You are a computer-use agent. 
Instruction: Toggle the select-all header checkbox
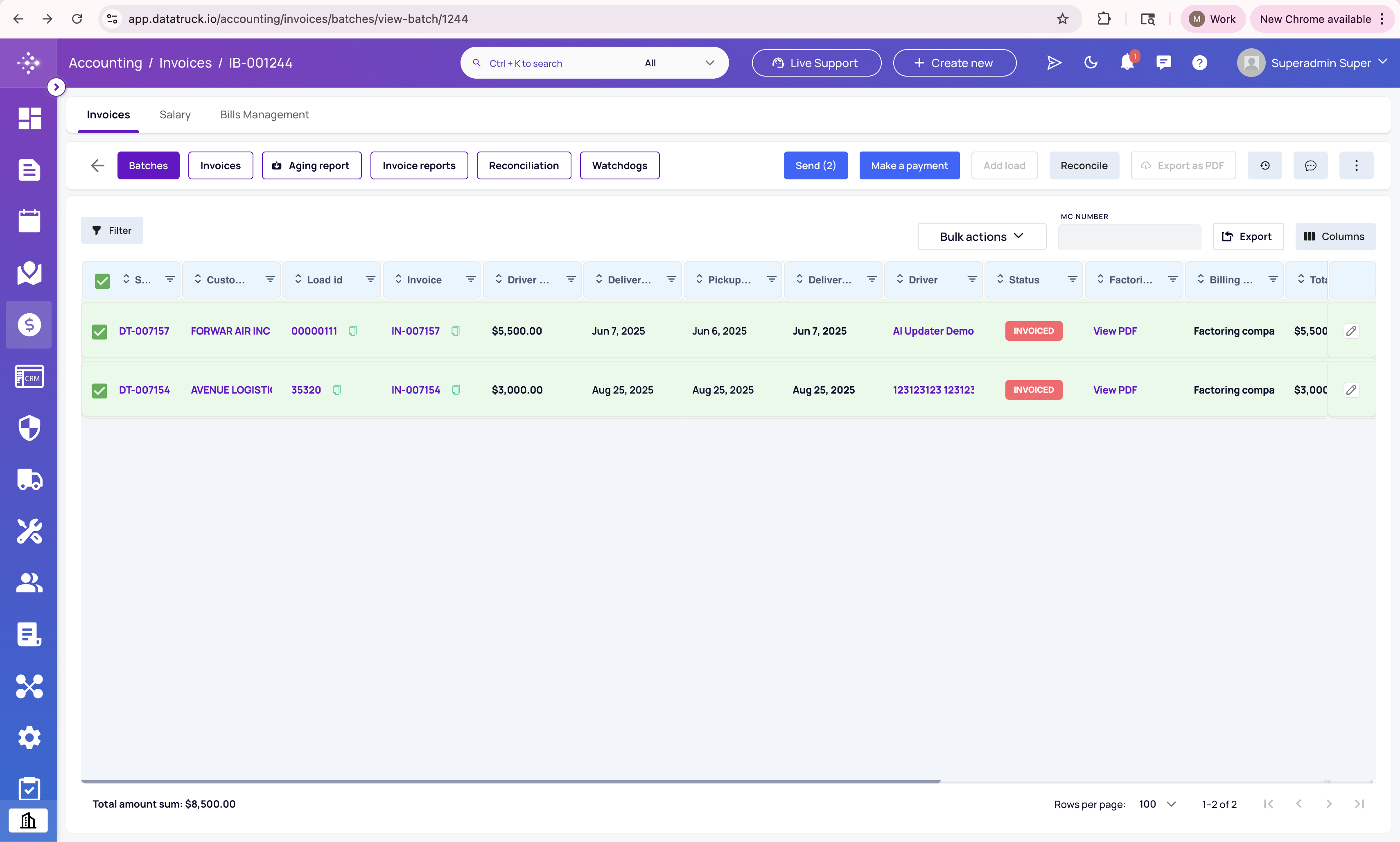coord(102,281)
